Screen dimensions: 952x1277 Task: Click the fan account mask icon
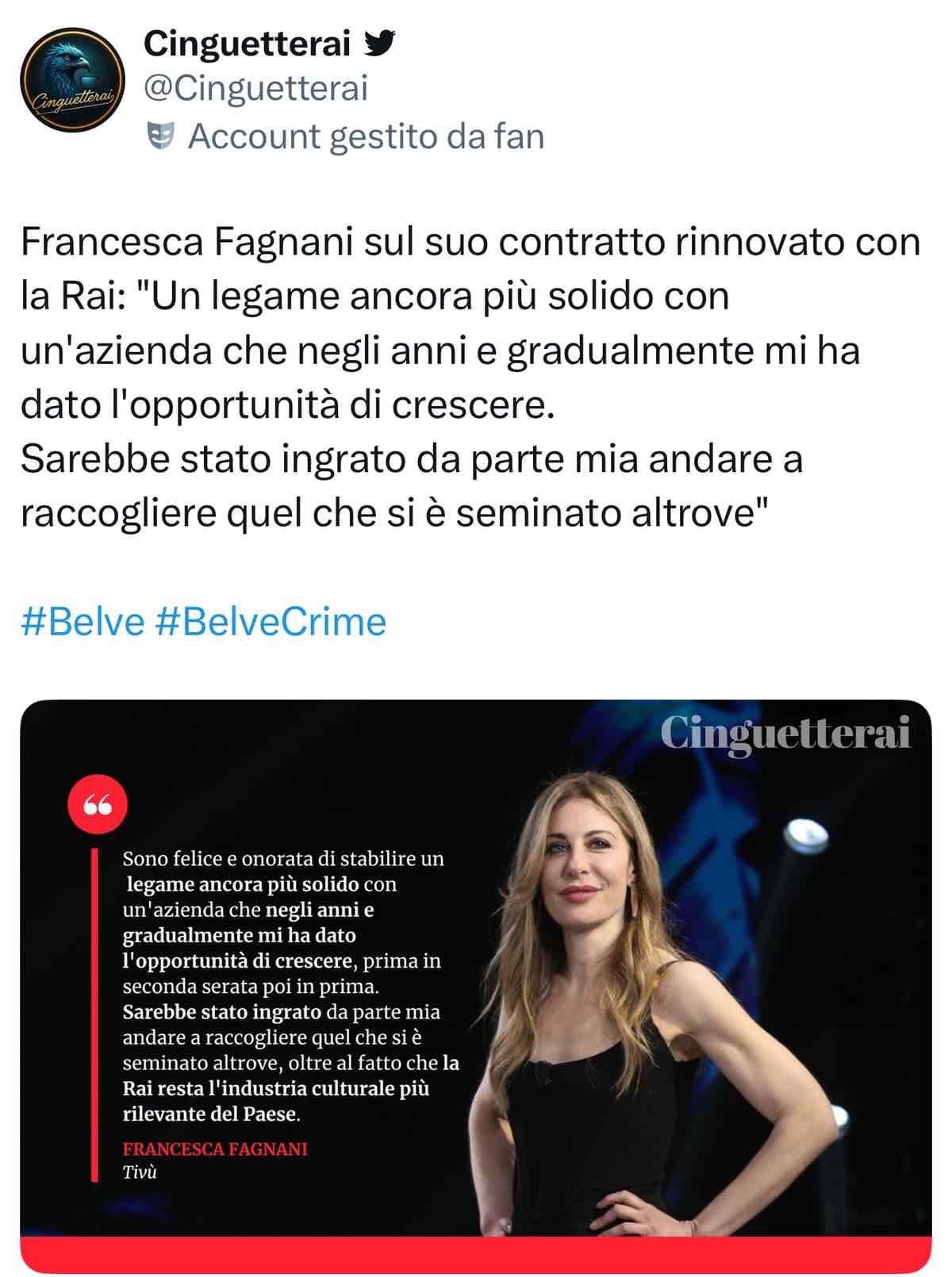[161, 136]
